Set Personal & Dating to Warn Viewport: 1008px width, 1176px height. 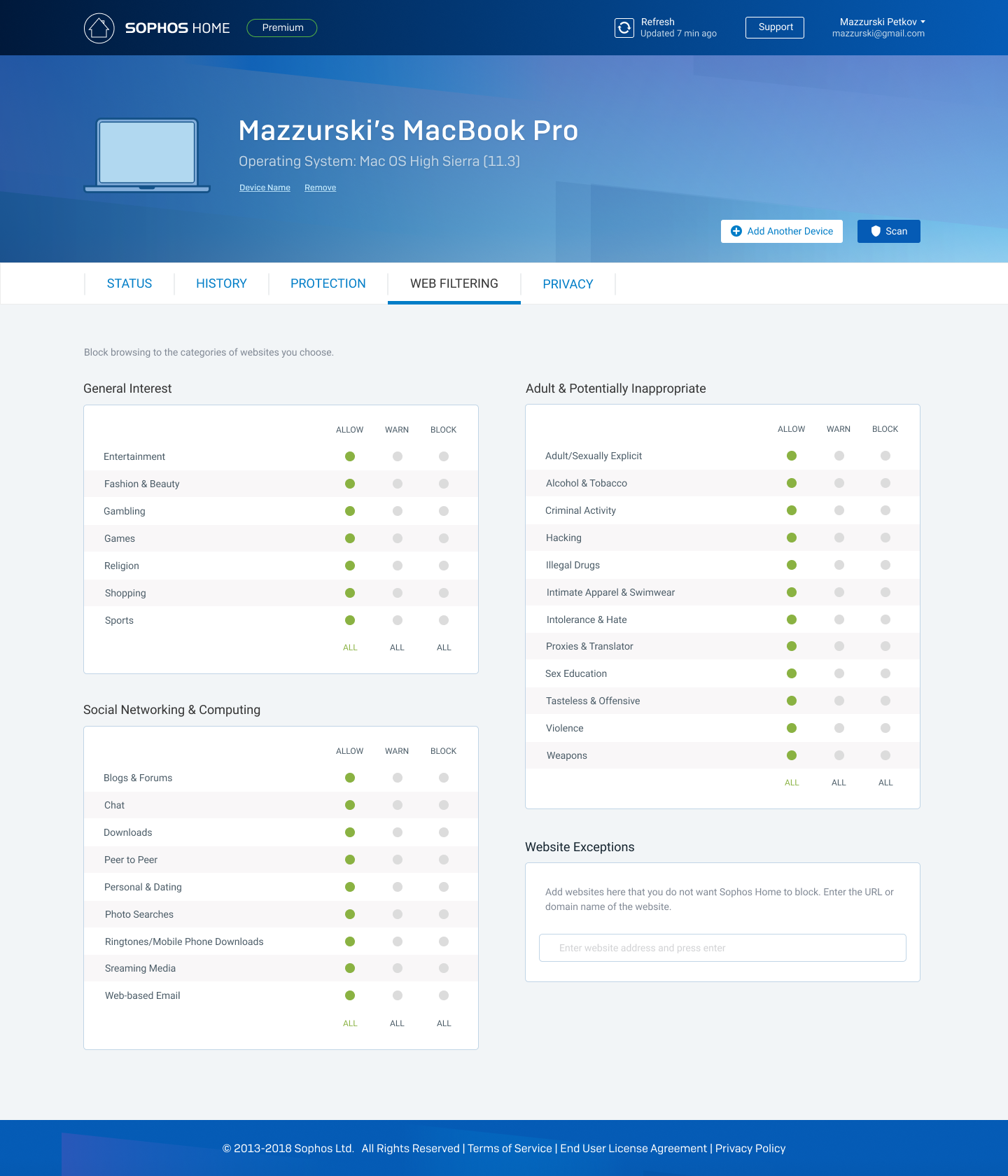point(398,887)
